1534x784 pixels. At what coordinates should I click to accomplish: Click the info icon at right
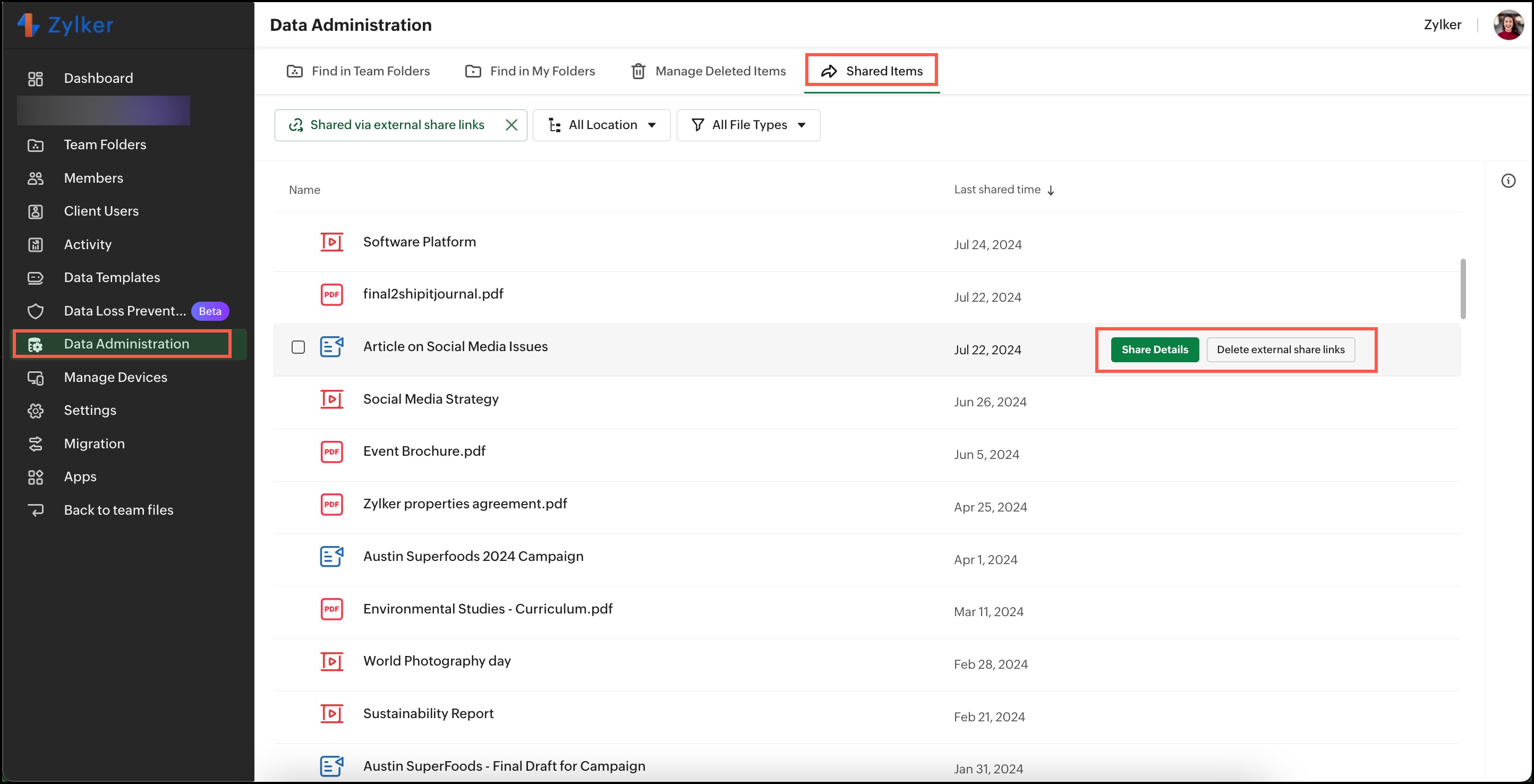pyautogui.click(x=1508, y=181)
